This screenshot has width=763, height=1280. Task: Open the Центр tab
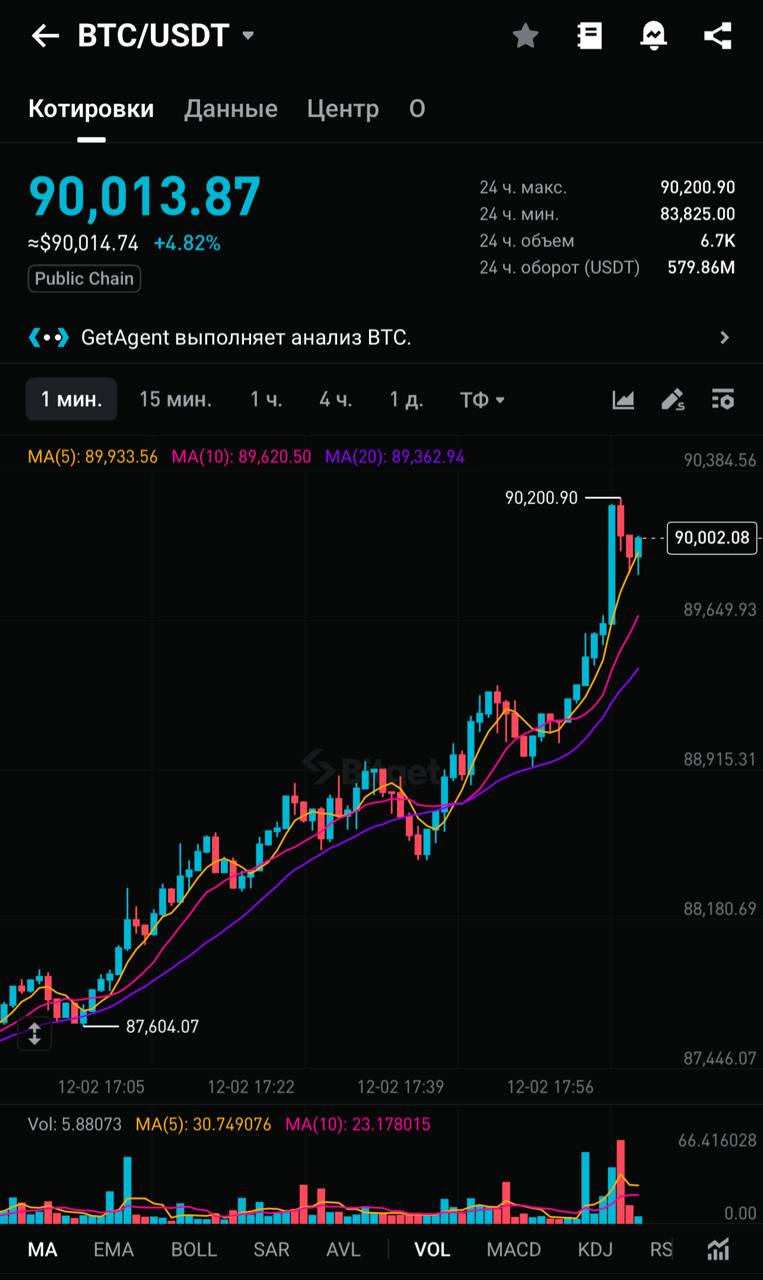pyautogui.click(x=342, y=109)
